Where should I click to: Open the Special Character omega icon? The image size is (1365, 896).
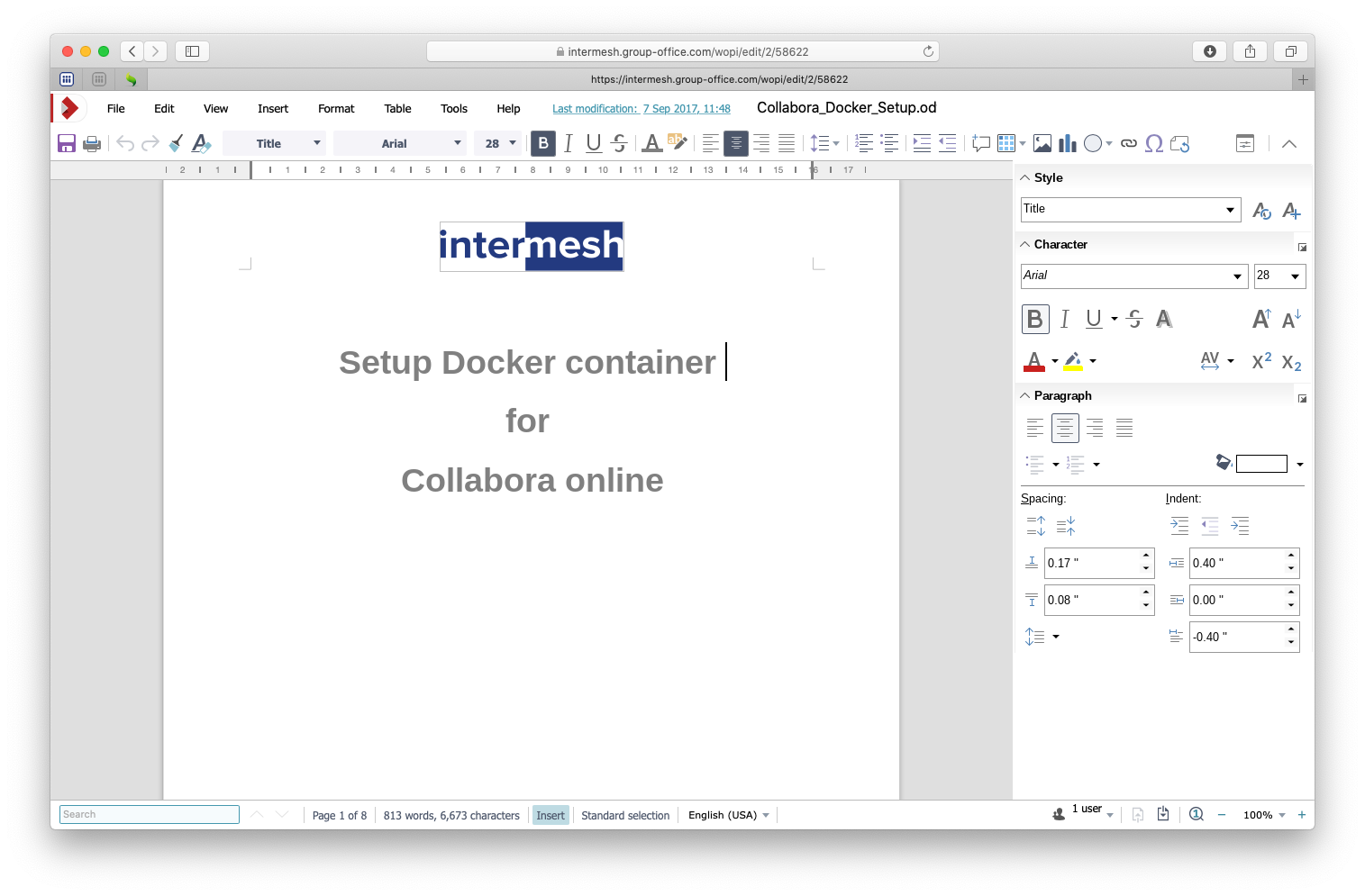click(1153, 143)
